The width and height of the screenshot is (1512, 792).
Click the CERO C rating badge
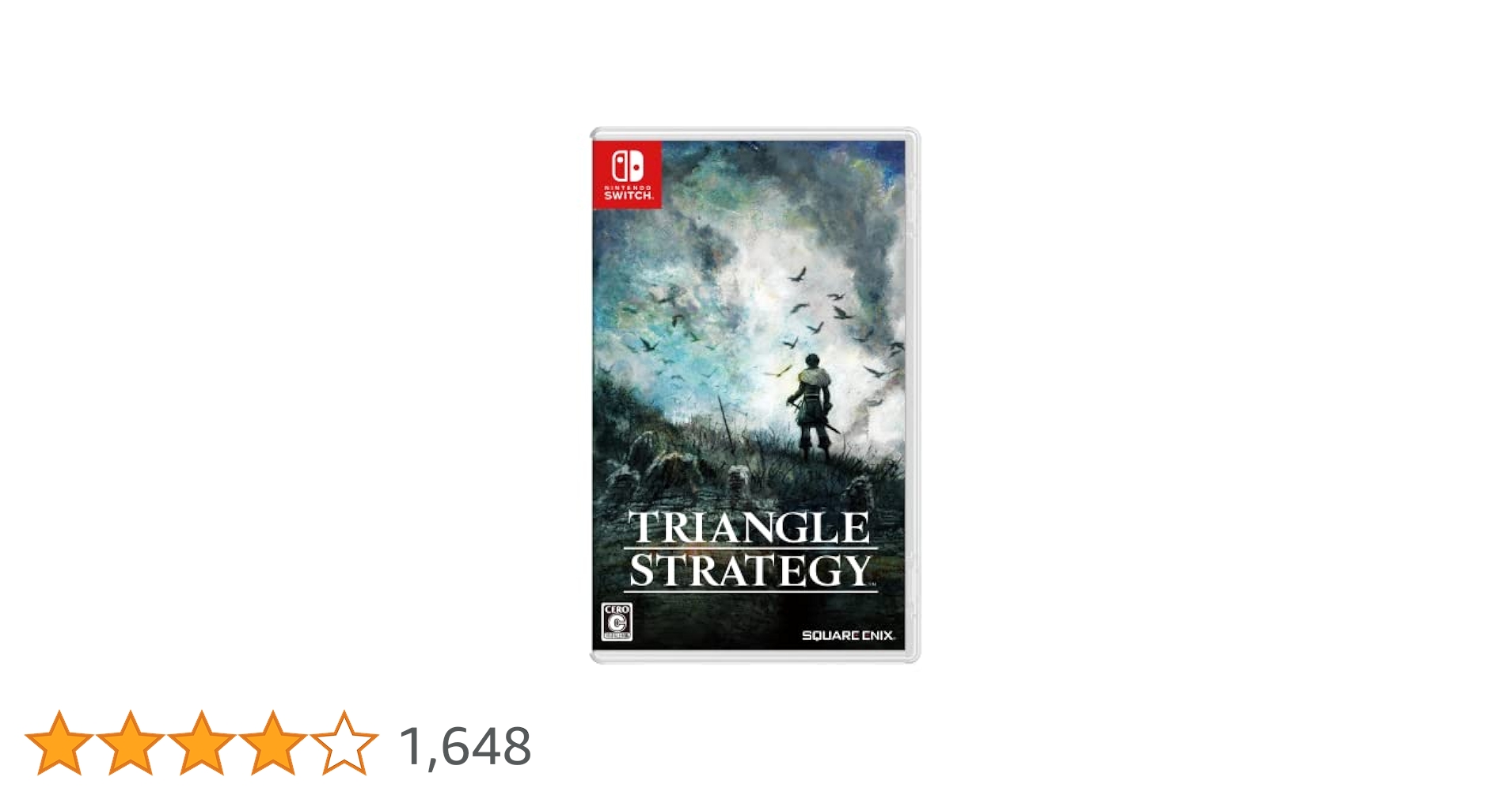pos(617,621)
